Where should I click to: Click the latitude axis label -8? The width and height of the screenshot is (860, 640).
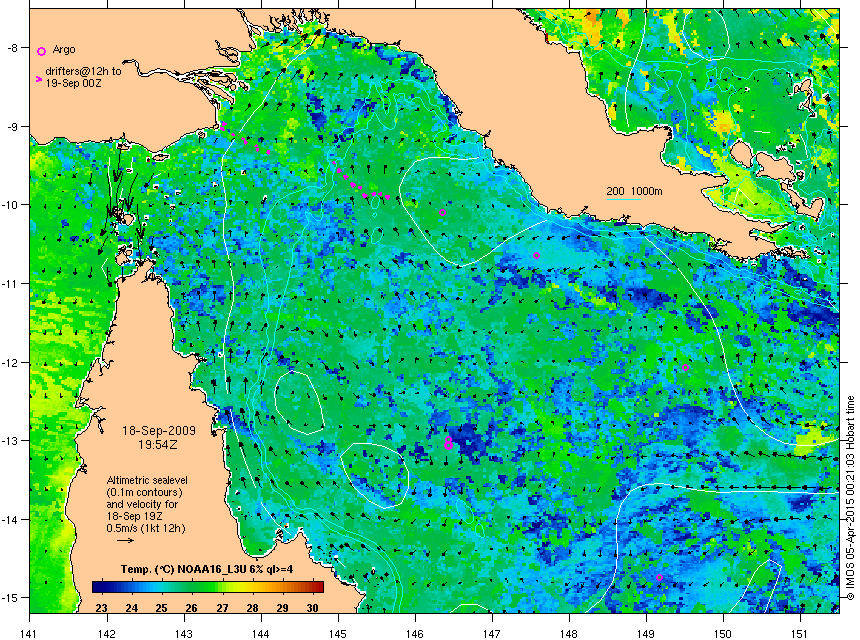pos(12,48)
